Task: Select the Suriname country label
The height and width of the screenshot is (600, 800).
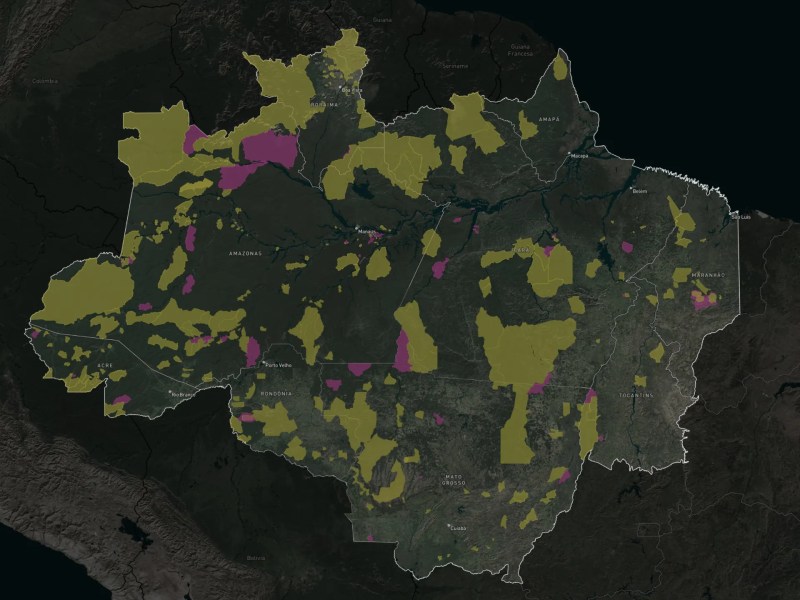Action: click(456, 65)
